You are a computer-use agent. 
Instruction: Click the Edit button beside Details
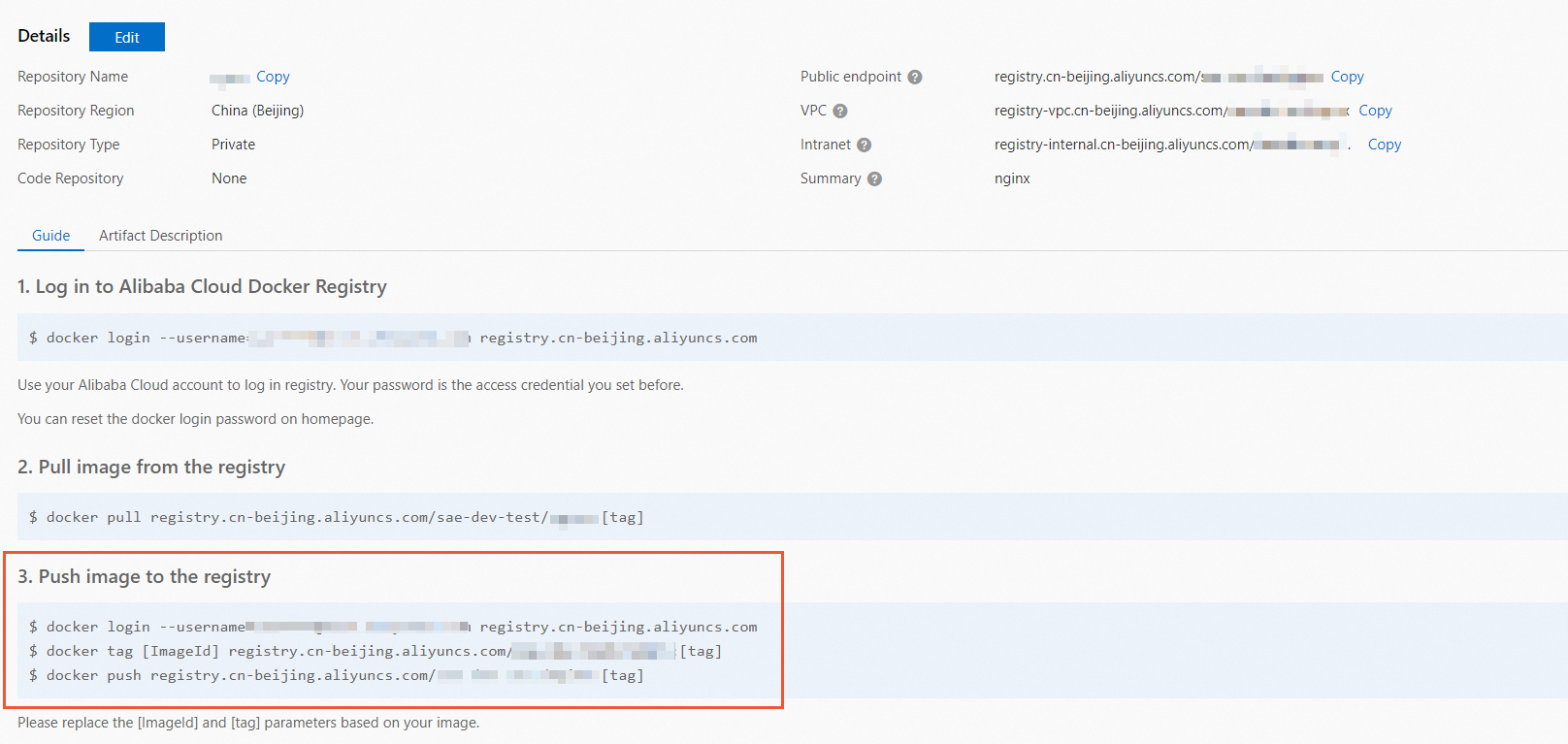click(127, 37)
